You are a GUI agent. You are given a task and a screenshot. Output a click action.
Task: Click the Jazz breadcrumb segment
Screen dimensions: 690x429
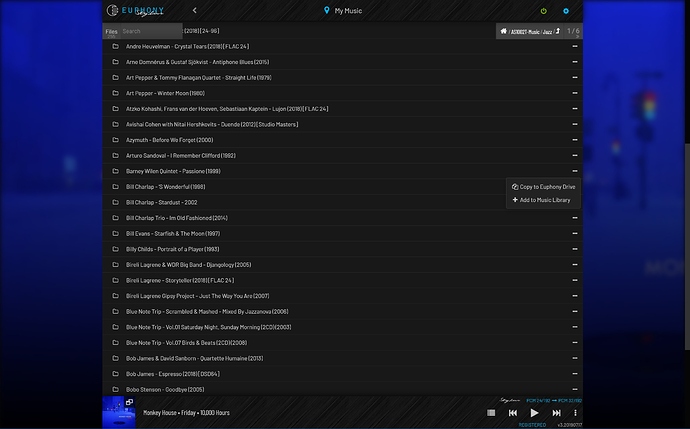tap(547, 32)
